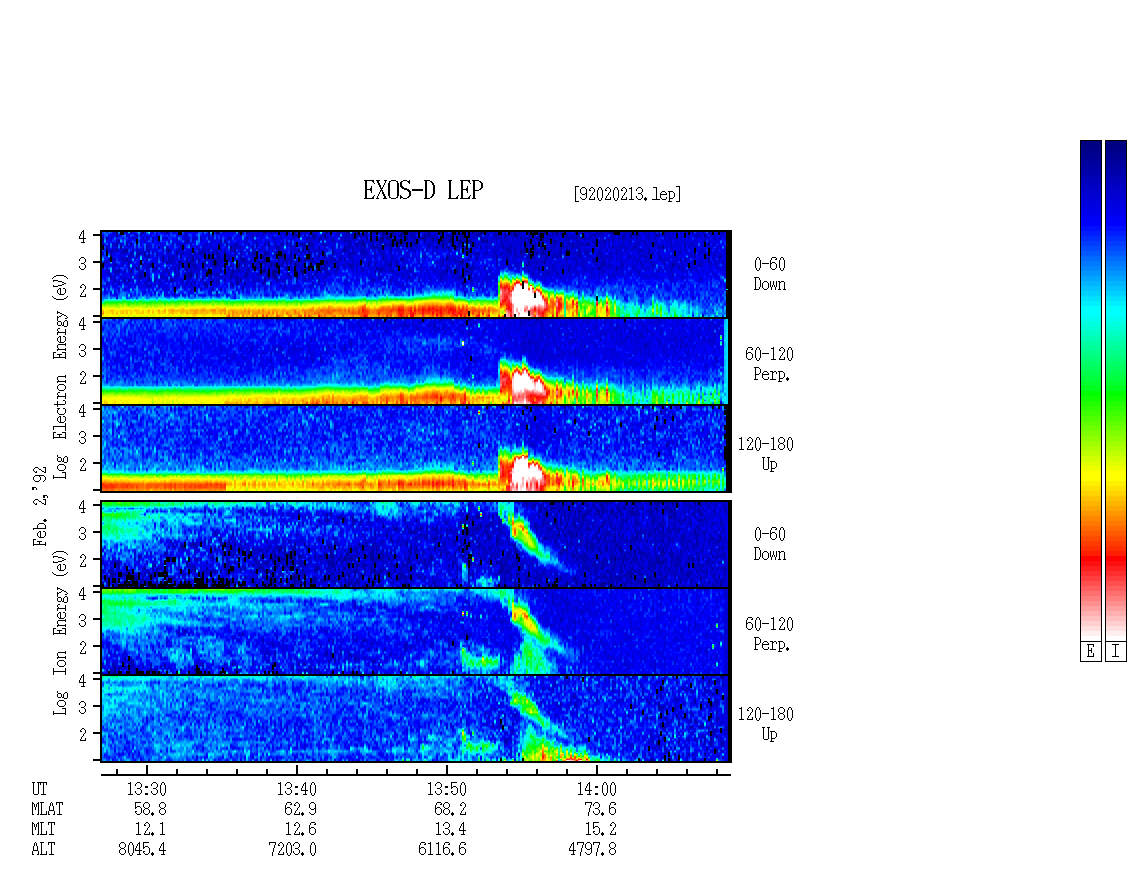Click the ion 60-120 Perp. panel label
Image resolution: width=1130 pixels, height=875 pixels.
(769, 634)
